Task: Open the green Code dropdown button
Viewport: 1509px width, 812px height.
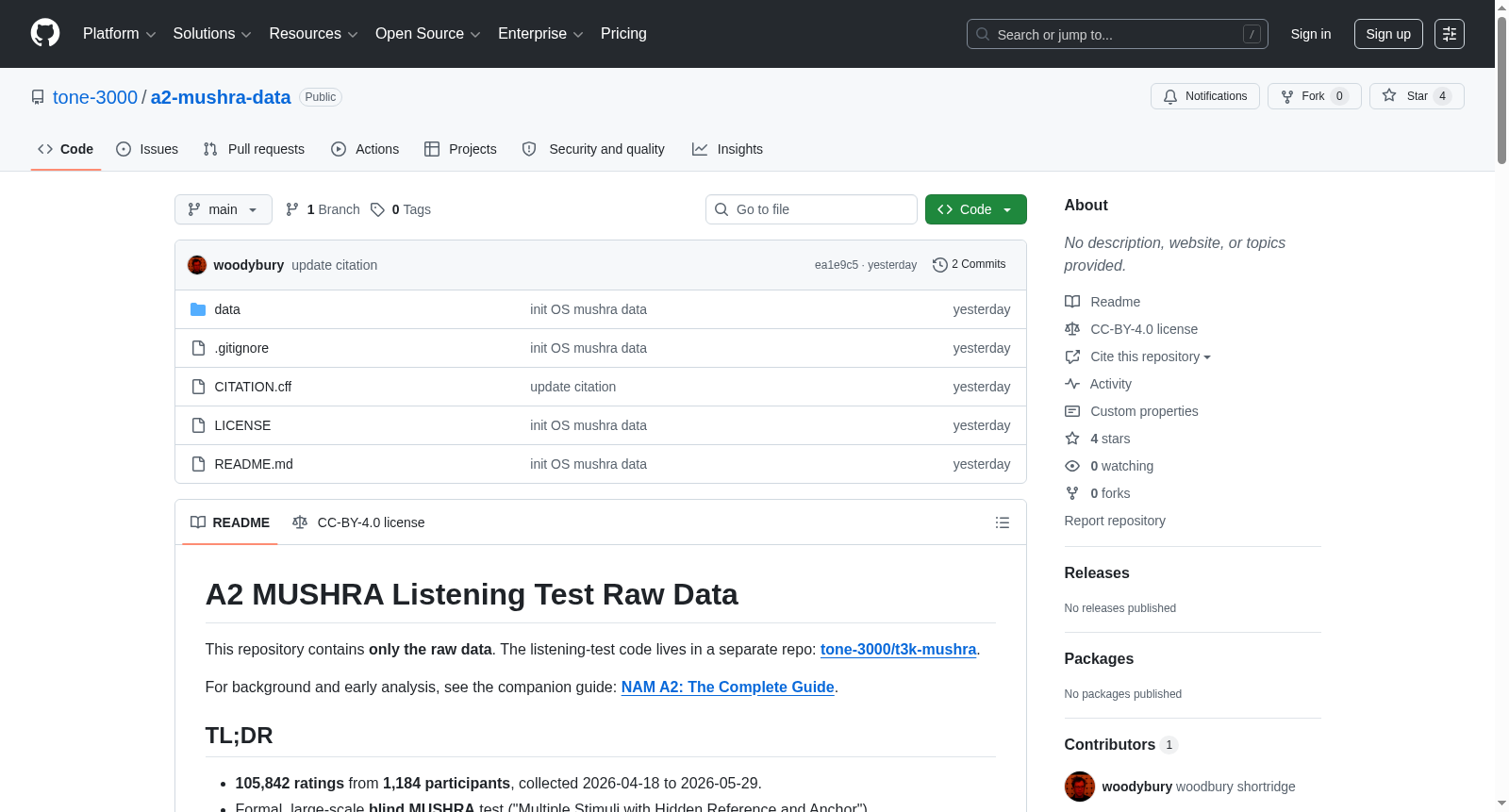Action: point(976,209)
